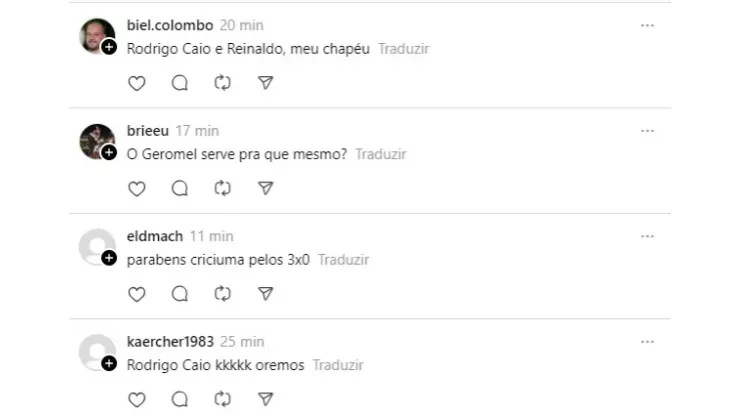Viewport: 740px width, 416px height.
Task: Share kaercher1983's post
Action: 265,400
